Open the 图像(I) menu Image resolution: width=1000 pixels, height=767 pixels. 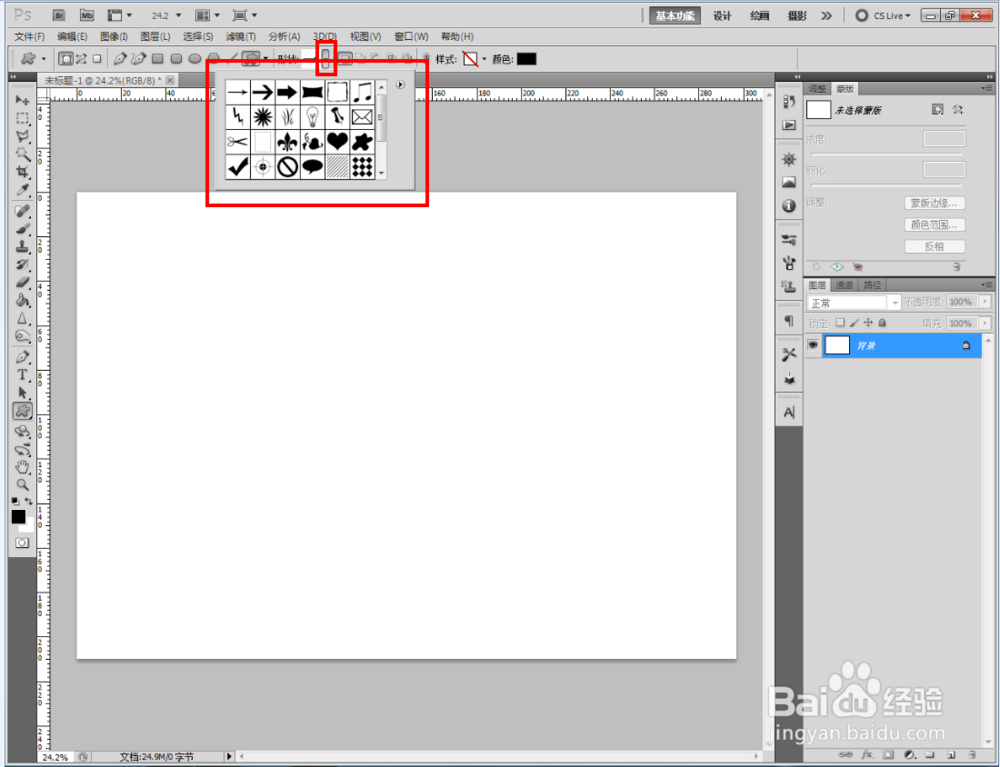114,36
